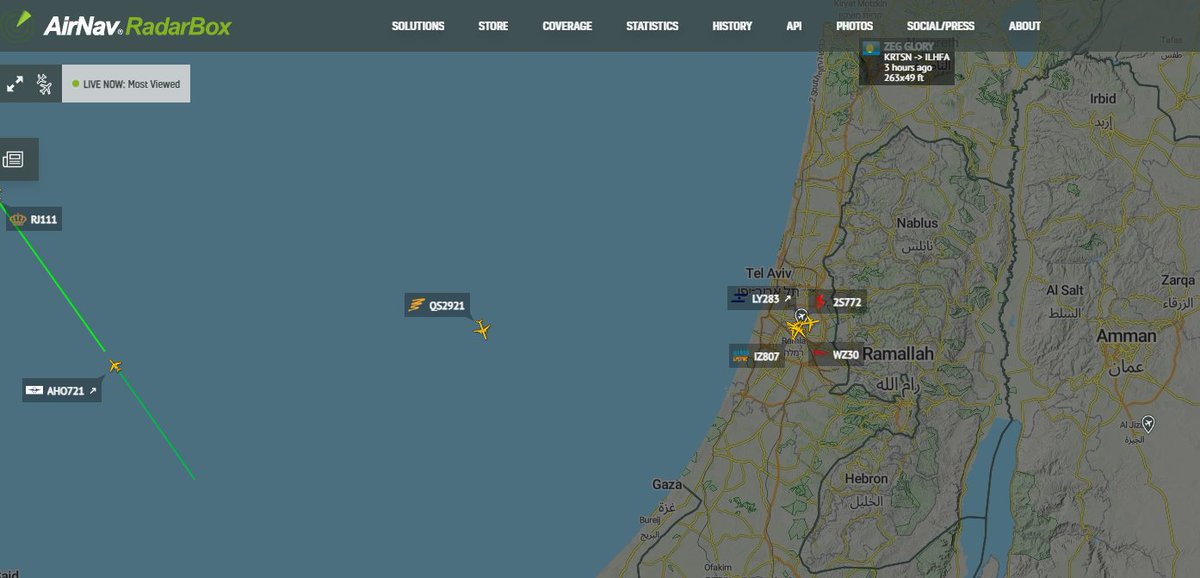Click the Hebron label on the map
The image size is (1200, 578).
click(866, 479)
